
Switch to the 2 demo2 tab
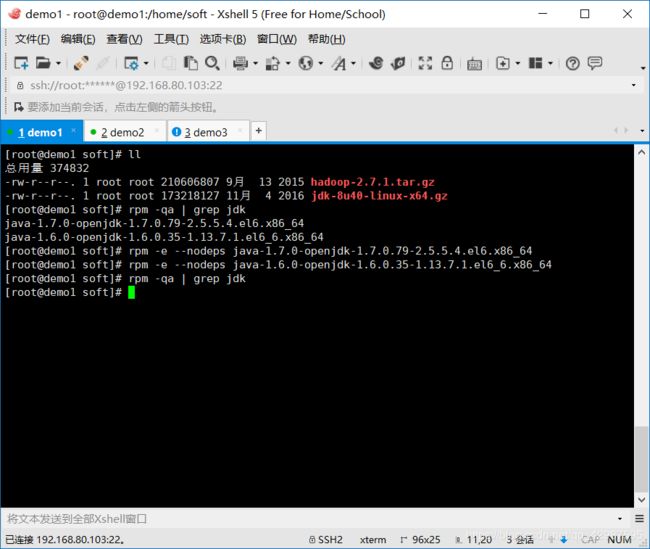[x=123, y=133]
